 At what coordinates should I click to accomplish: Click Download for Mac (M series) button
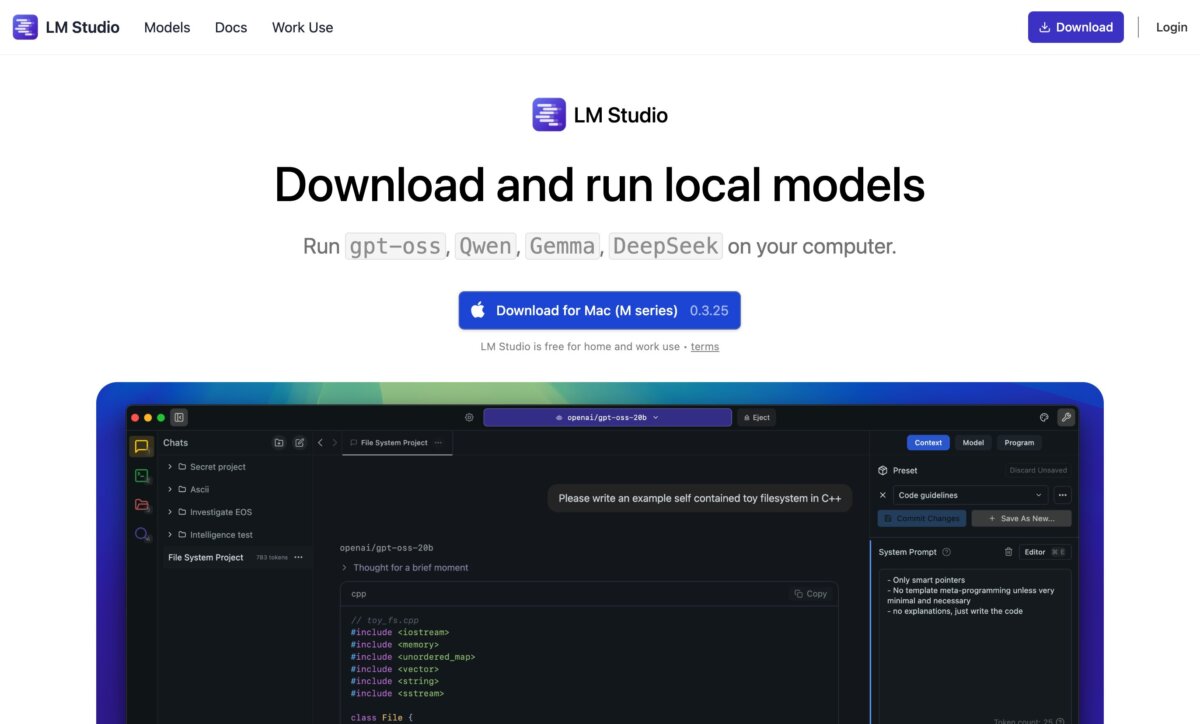click(598, 310)
